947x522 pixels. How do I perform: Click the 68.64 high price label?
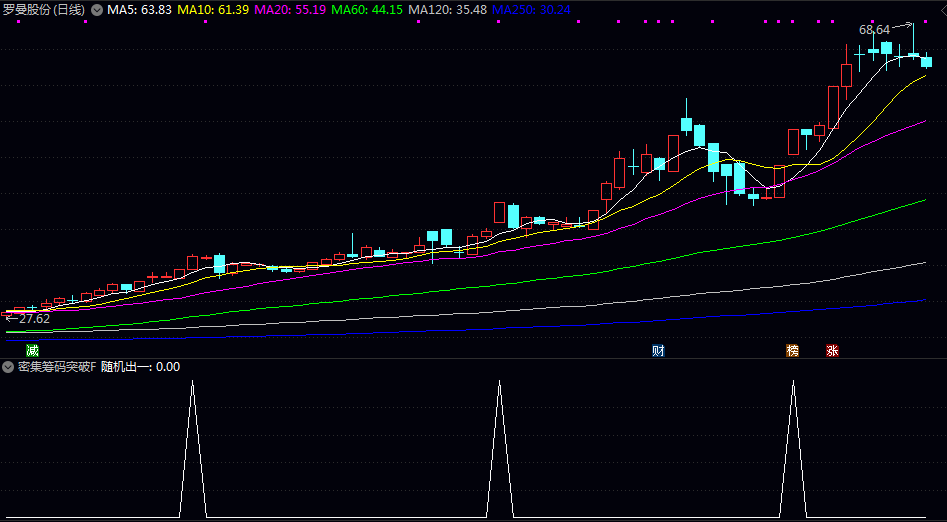874,30
